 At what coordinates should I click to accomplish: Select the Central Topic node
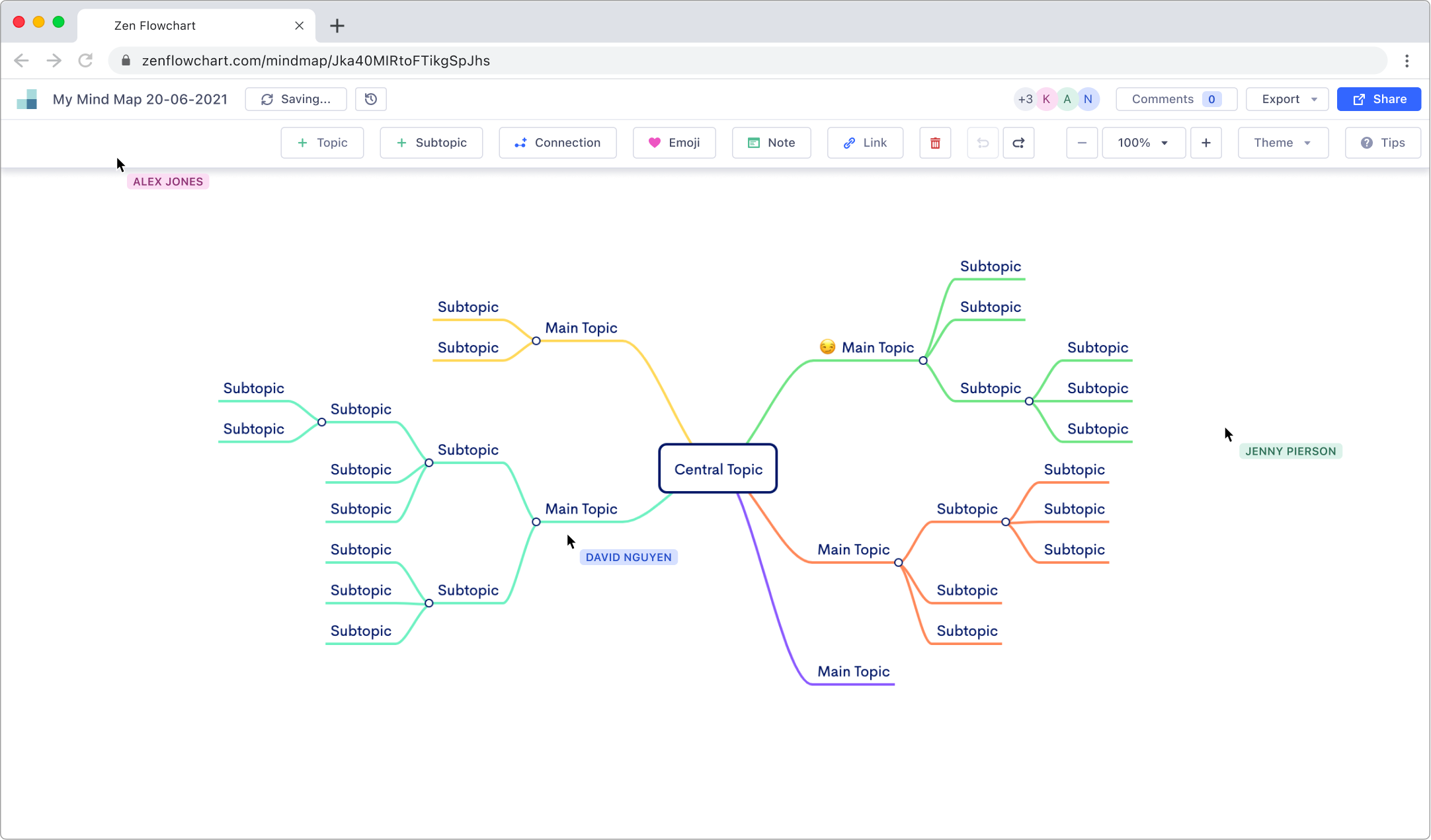click(x=717, y=469)
